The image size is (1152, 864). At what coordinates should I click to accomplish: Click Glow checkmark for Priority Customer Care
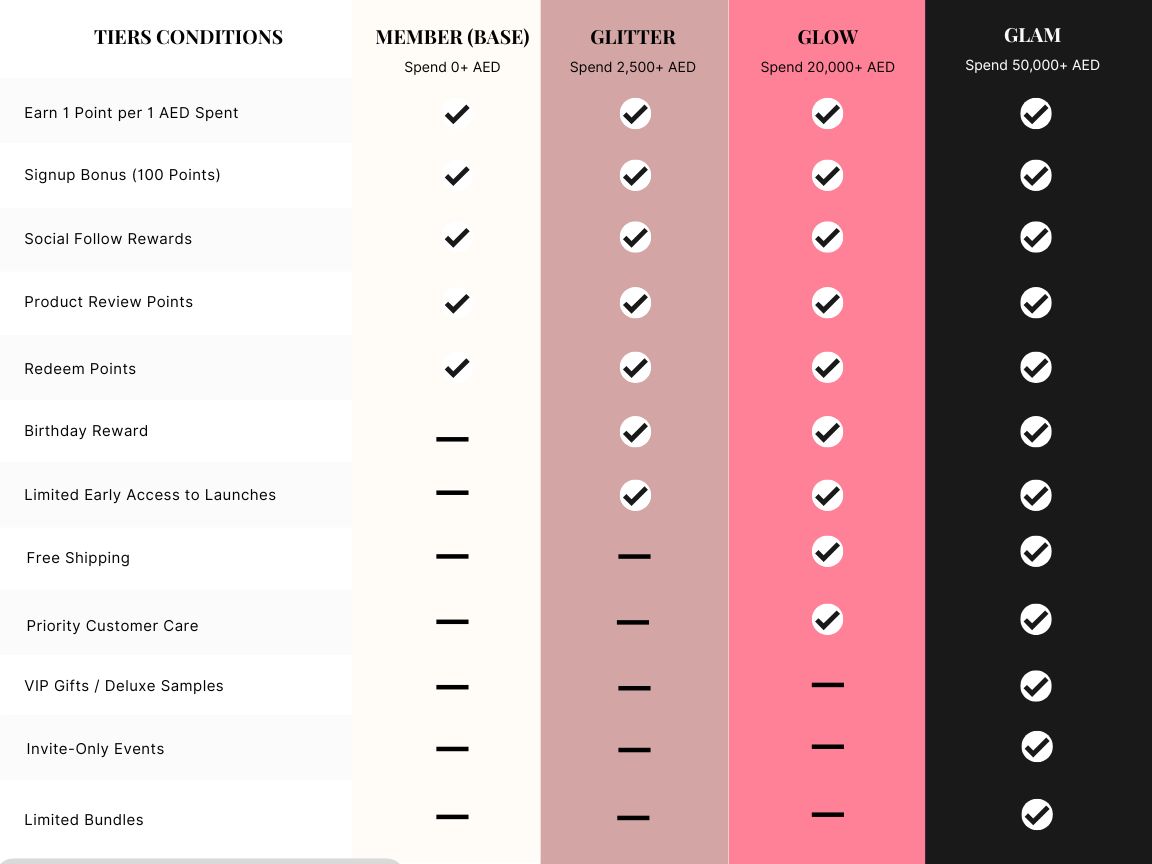(827, 619)
